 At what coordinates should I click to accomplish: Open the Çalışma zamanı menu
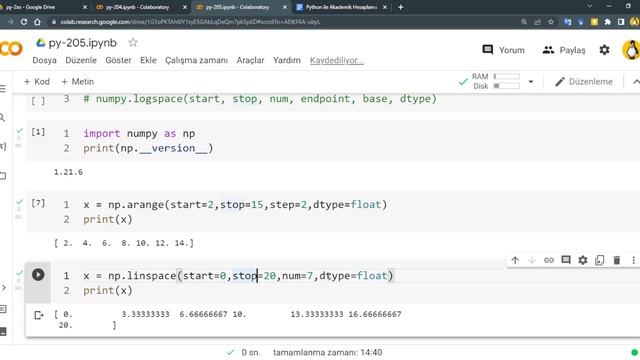pos(196,60)
